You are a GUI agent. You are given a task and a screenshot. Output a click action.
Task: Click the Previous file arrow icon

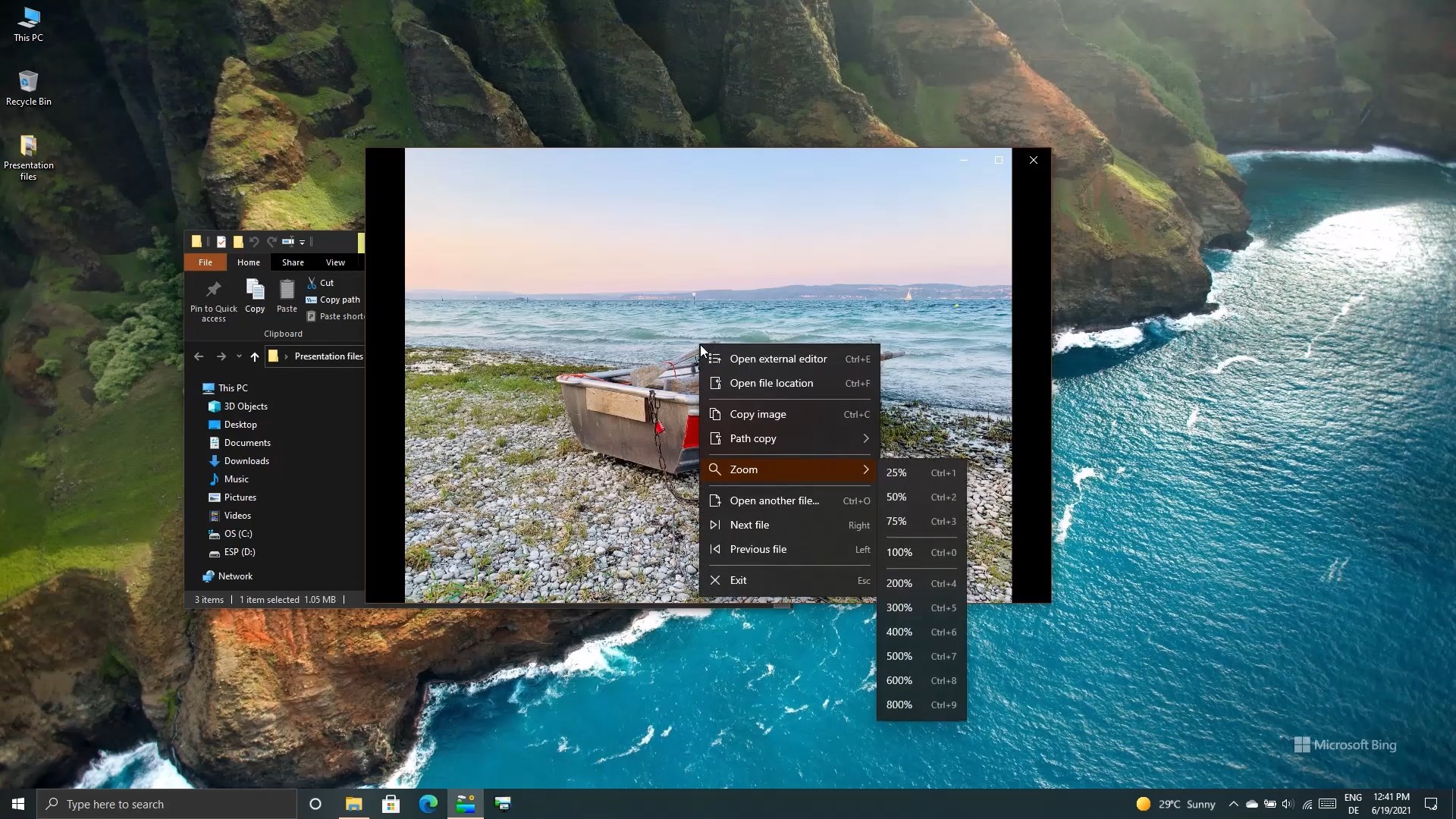(x=714, y=549)
